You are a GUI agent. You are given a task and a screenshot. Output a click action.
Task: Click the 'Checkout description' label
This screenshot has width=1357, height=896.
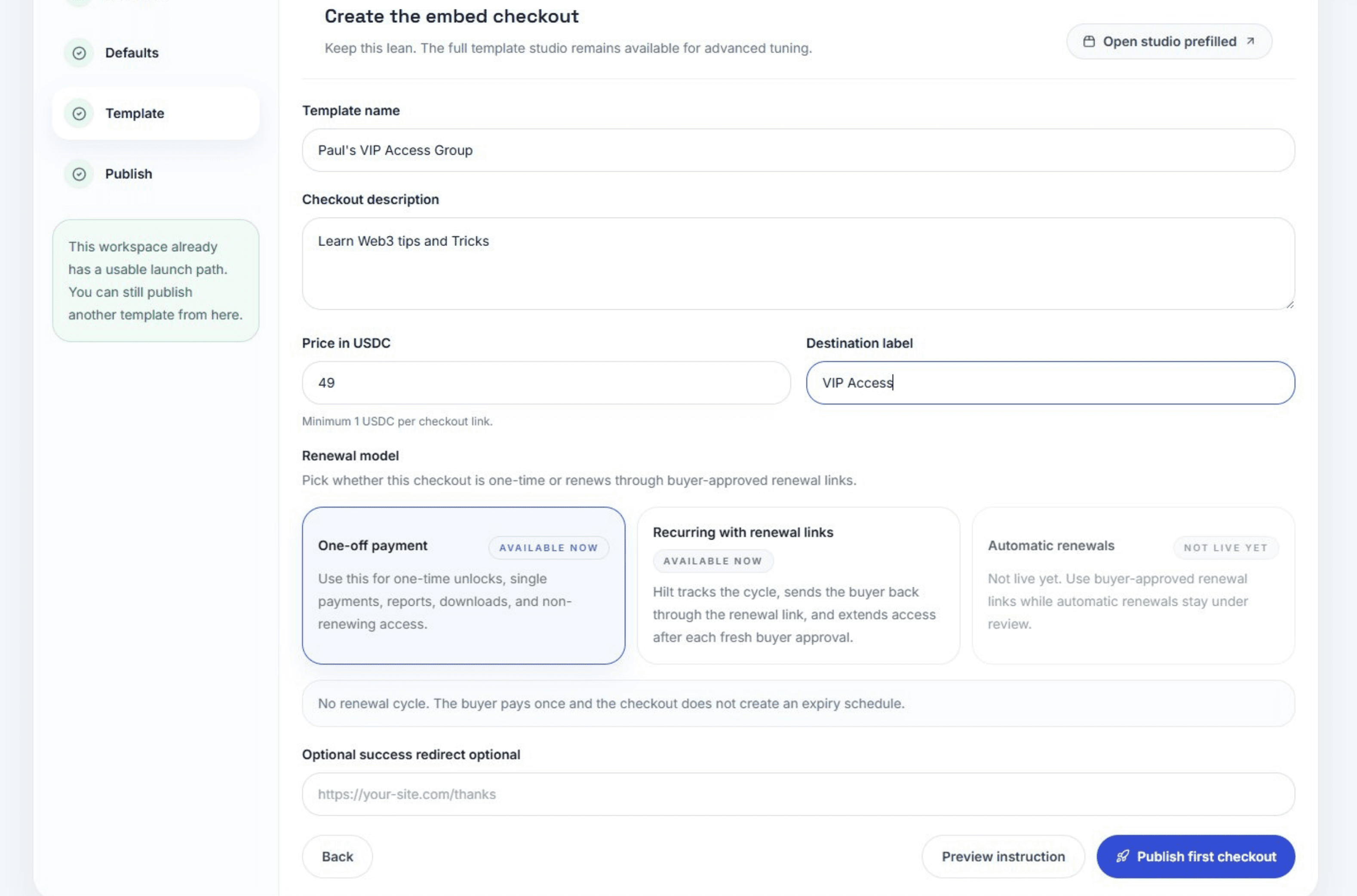click(x=370, y=199)
